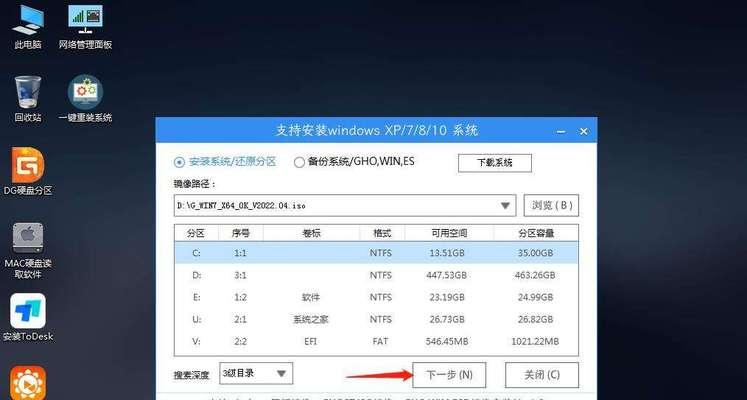The image size is (747, 400).
Task: Click the 35.00GB capacity cell
Action: coord(535,253)
